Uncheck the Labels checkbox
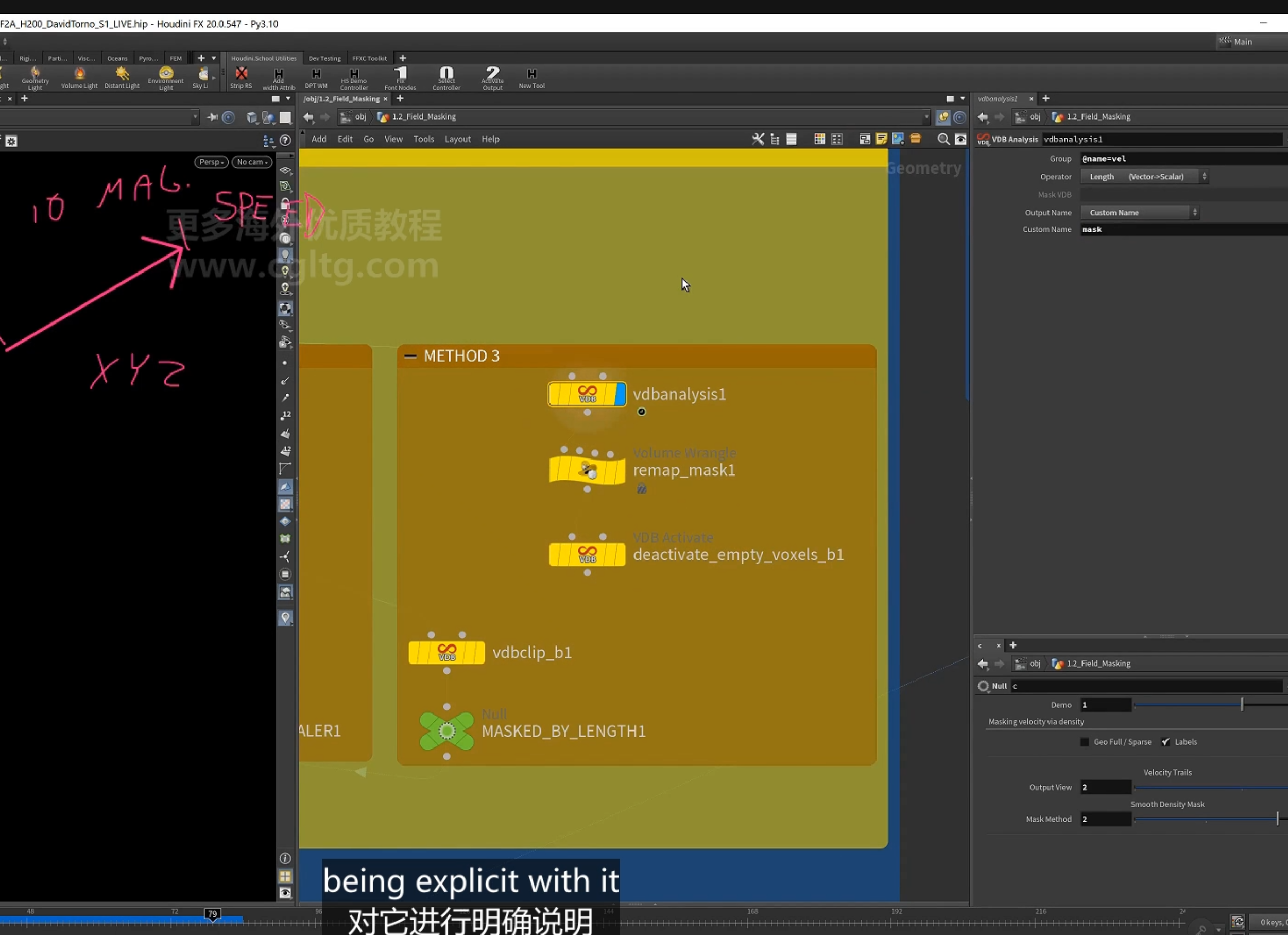The width and height of the screenshot is (1288, 935). point(1166,742)
